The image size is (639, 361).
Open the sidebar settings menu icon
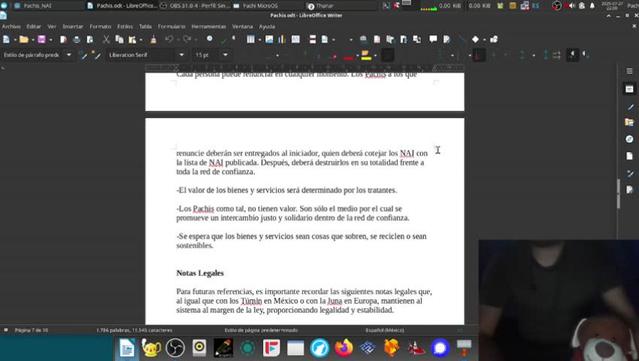[x=630, y=71]
